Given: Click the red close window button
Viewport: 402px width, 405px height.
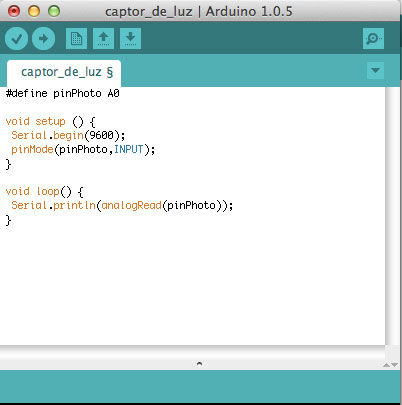Looking at the screenshot, I should tap(14, 11).
